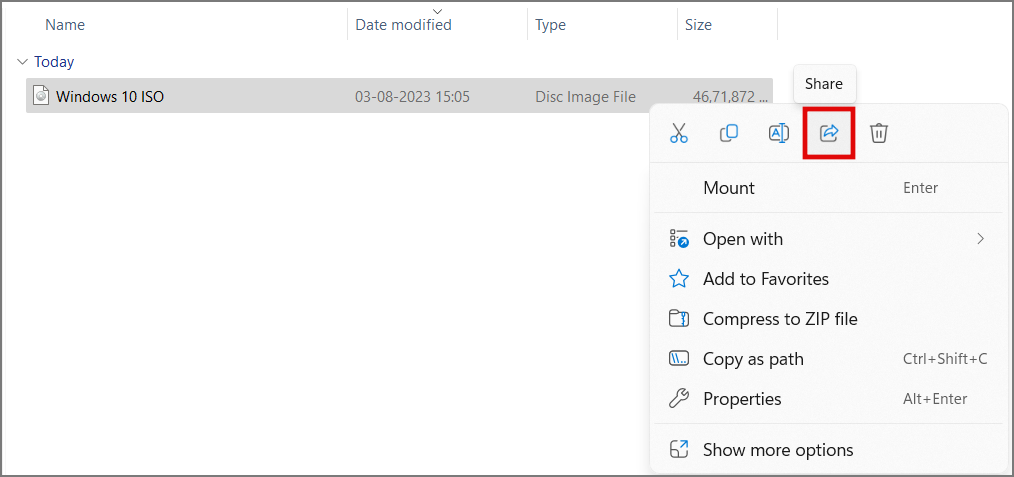1014x477 pixels.
Task: Click the Copy icon in context menu
Action: click(729, 133)
